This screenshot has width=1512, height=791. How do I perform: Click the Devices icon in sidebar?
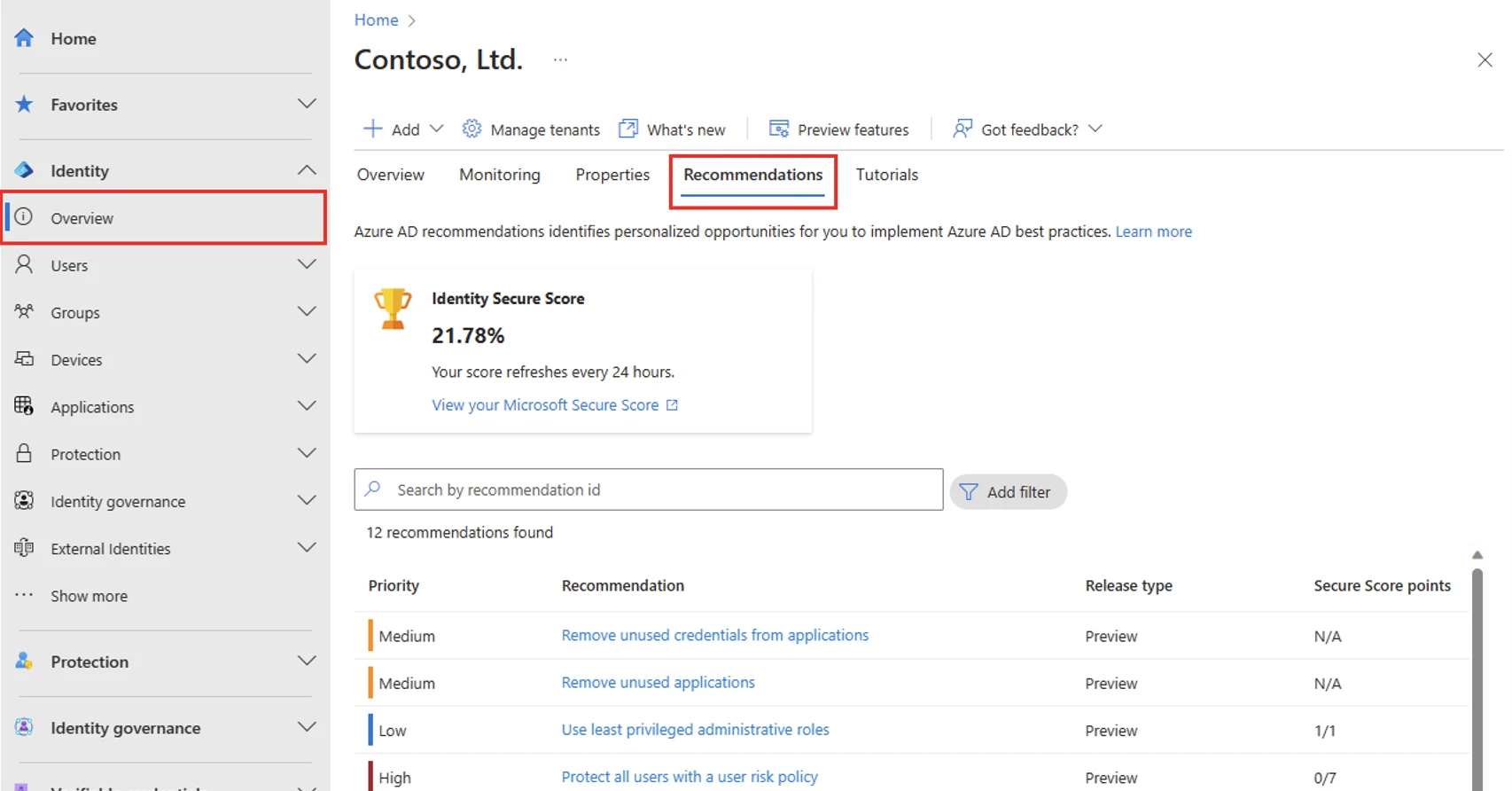tap(24, 359)
